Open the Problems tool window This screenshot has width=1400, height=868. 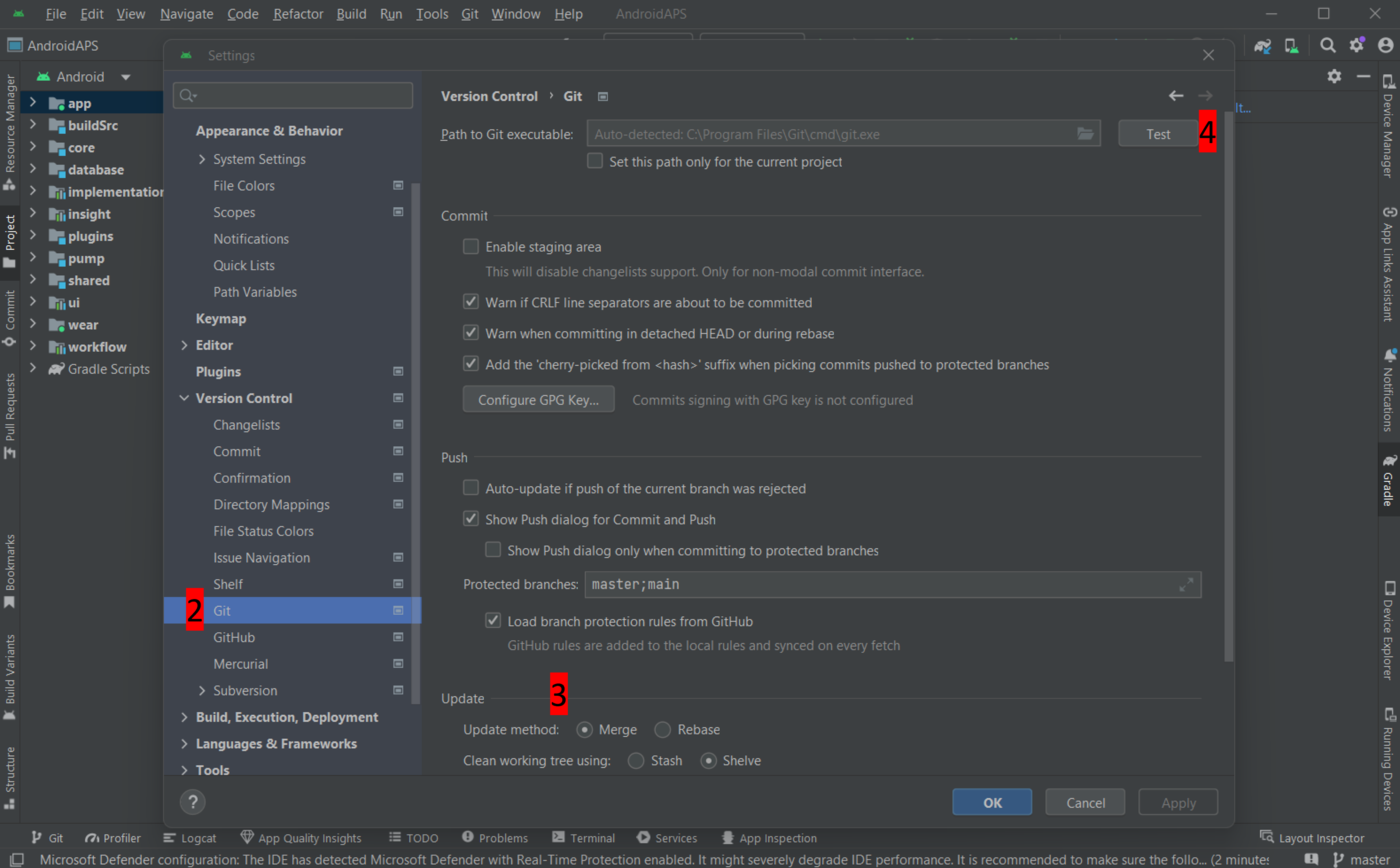[x=495, y=838]
